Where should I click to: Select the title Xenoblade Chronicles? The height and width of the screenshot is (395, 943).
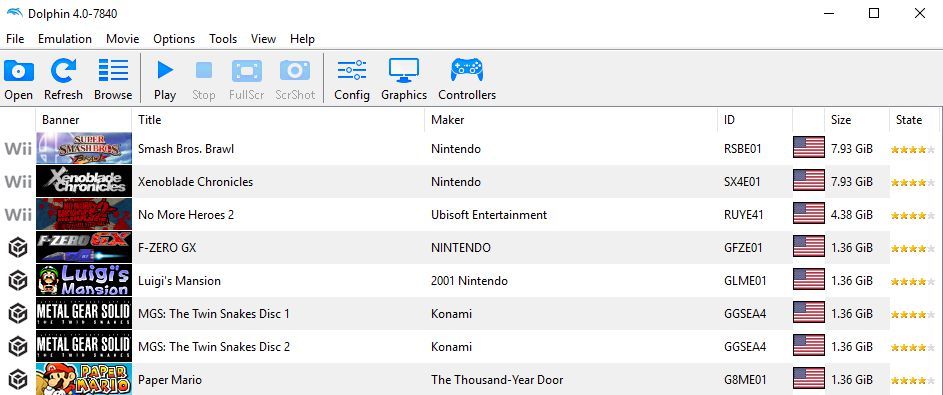pos(195,182)
